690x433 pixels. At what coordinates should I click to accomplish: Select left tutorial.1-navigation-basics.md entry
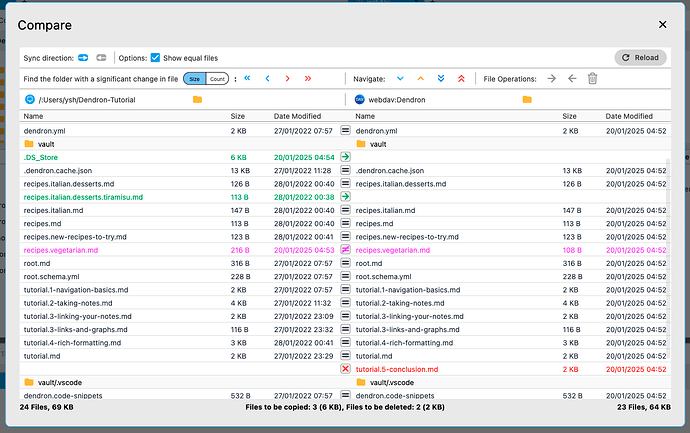76,290
